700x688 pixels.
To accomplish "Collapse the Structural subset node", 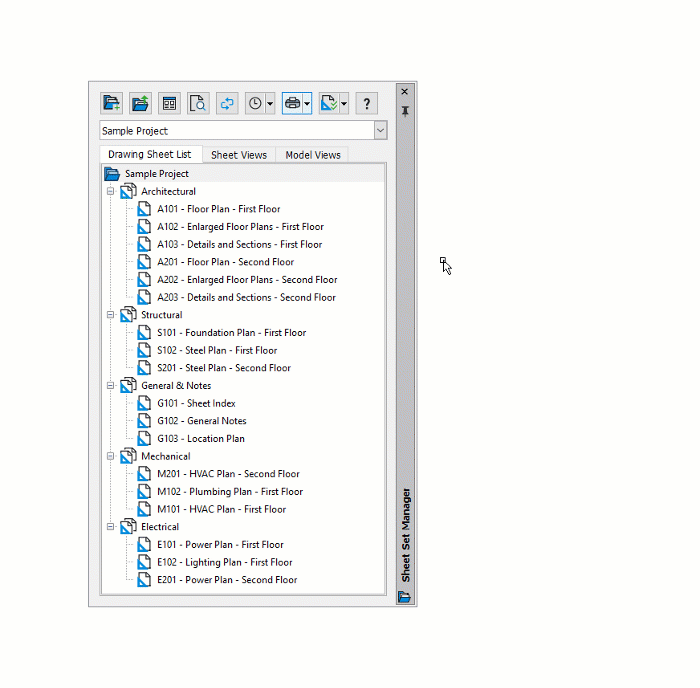I will click(110, 315).
